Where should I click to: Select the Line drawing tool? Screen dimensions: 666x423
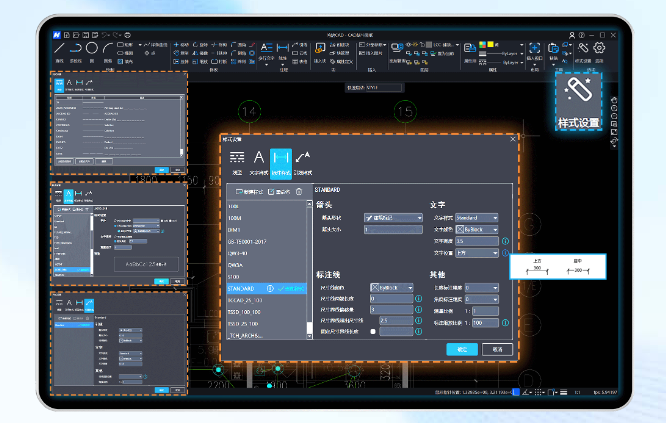pos(60,47)
